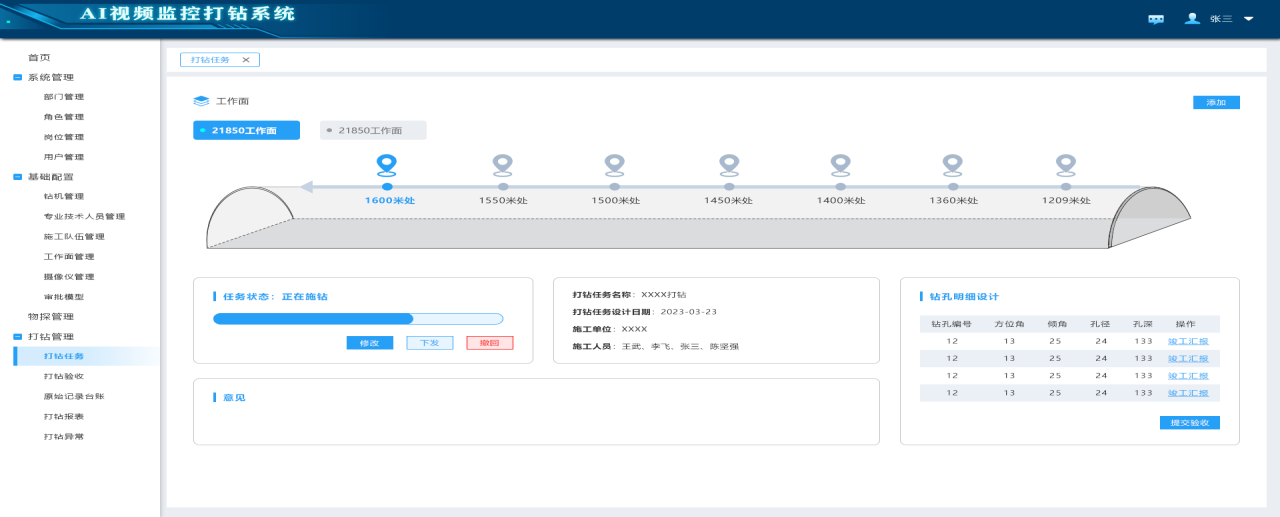This screenshot has width=1280, height=517.
Task: Select the 1600米处 location pin
Action: [x=387, y=163]
